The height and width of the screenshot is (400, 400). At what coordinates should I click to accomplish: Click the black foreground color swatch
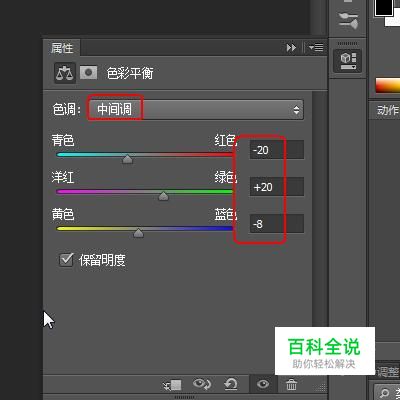tap(384, 7)
